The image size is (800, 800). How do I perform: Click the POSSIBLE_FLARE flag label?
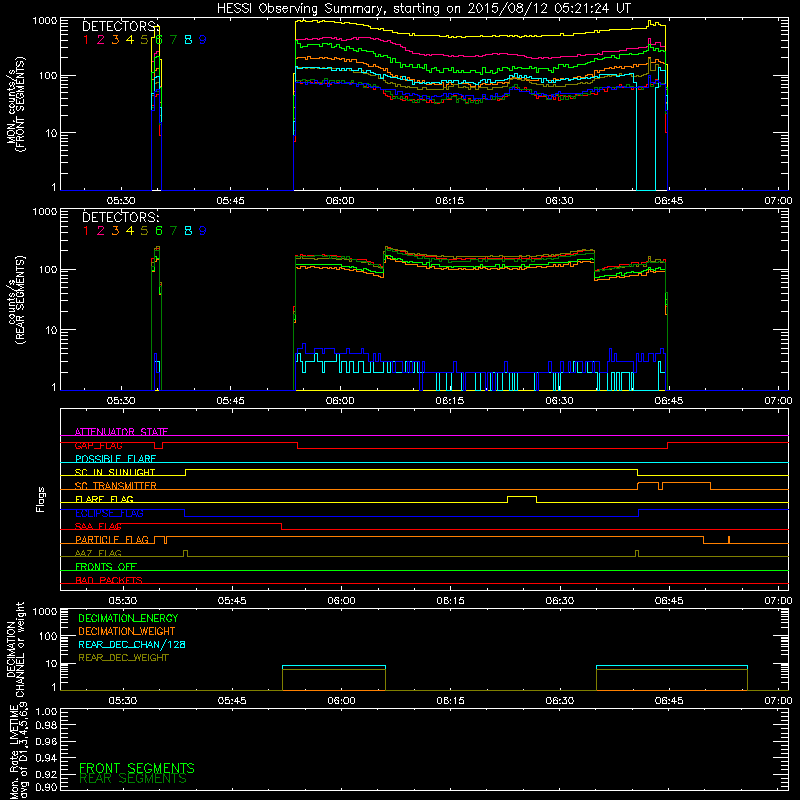(x=115, y=459)
